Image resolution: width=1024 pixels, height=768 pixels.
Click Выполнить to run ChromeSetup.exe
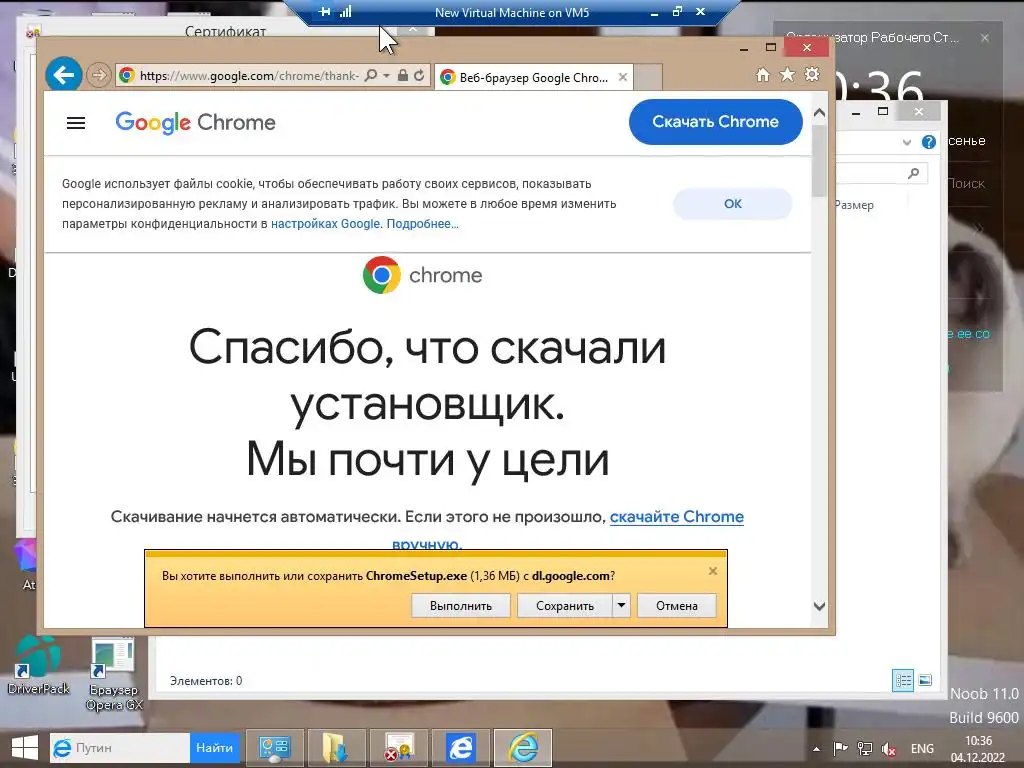pos(460,606)
